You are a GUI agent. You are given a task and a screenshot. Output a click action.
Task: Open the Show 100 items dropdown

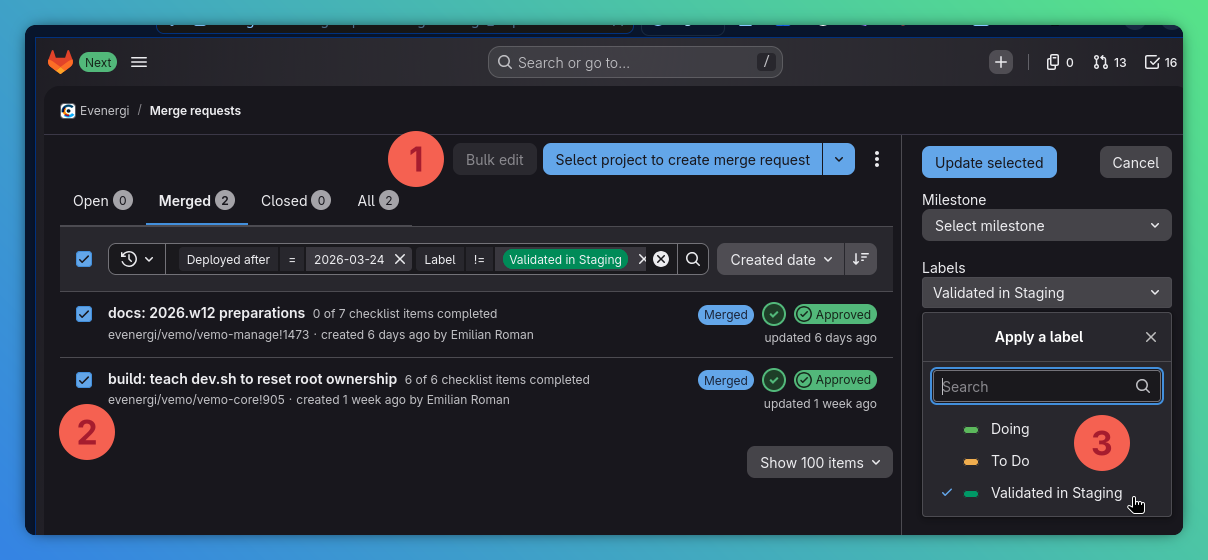[x=819, y=462]
